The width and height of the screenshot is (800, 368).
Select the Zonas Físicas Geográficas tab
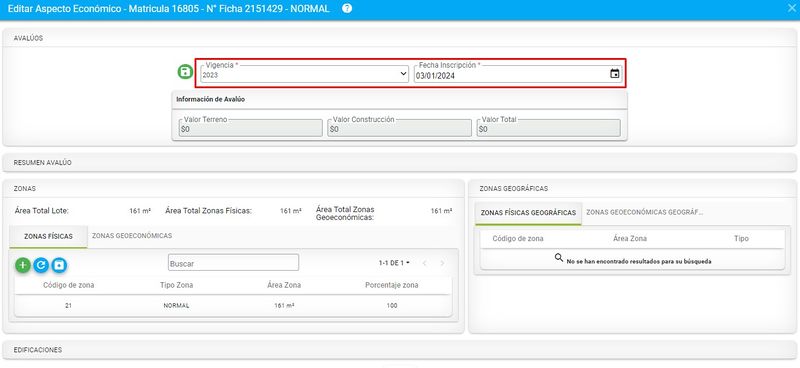(528, 213)
